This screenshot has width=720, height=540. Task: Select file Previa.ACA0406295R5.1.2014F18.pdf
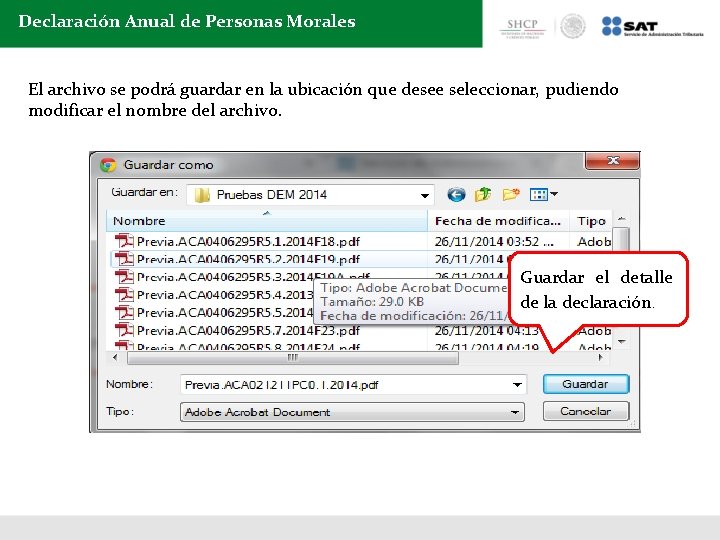(x=248, y=241)
